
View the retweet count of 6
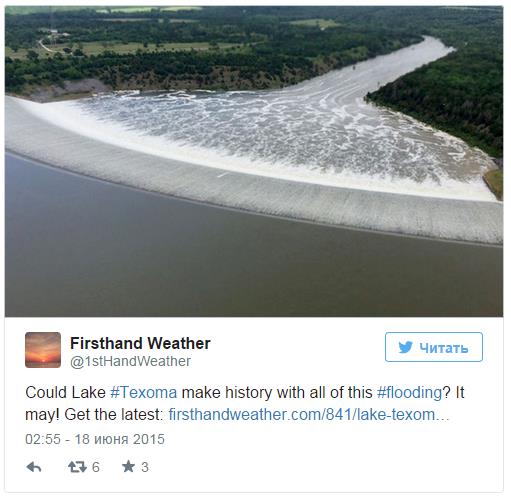(96, 467)
